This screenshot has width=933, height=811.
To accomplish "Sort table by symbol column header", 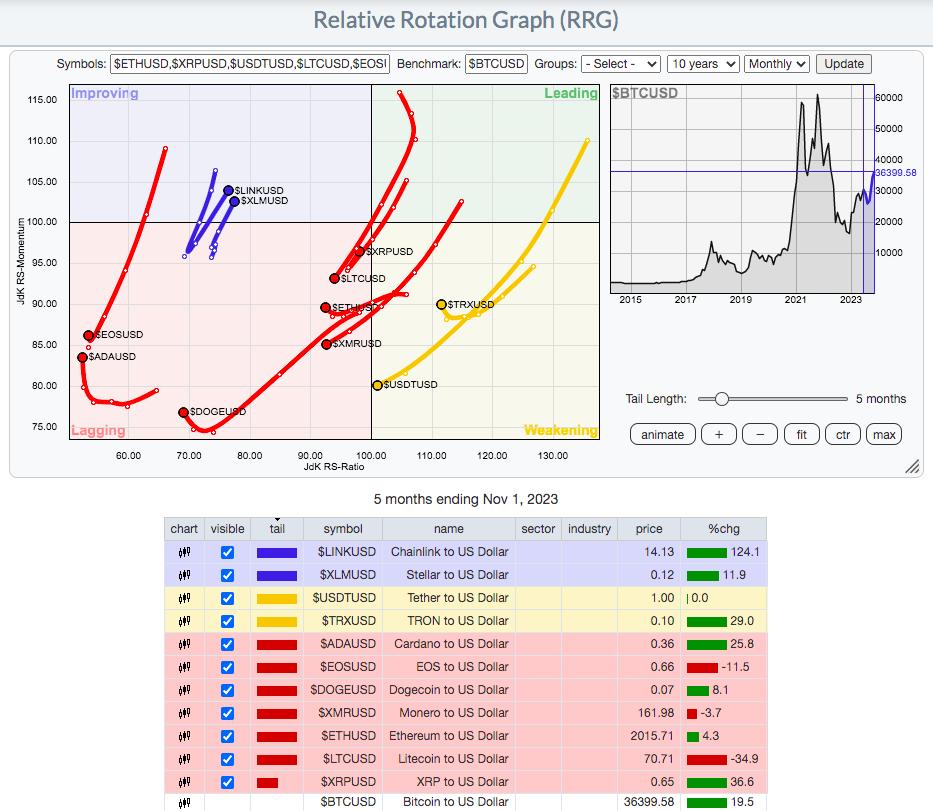I will (x=343, y=529).
